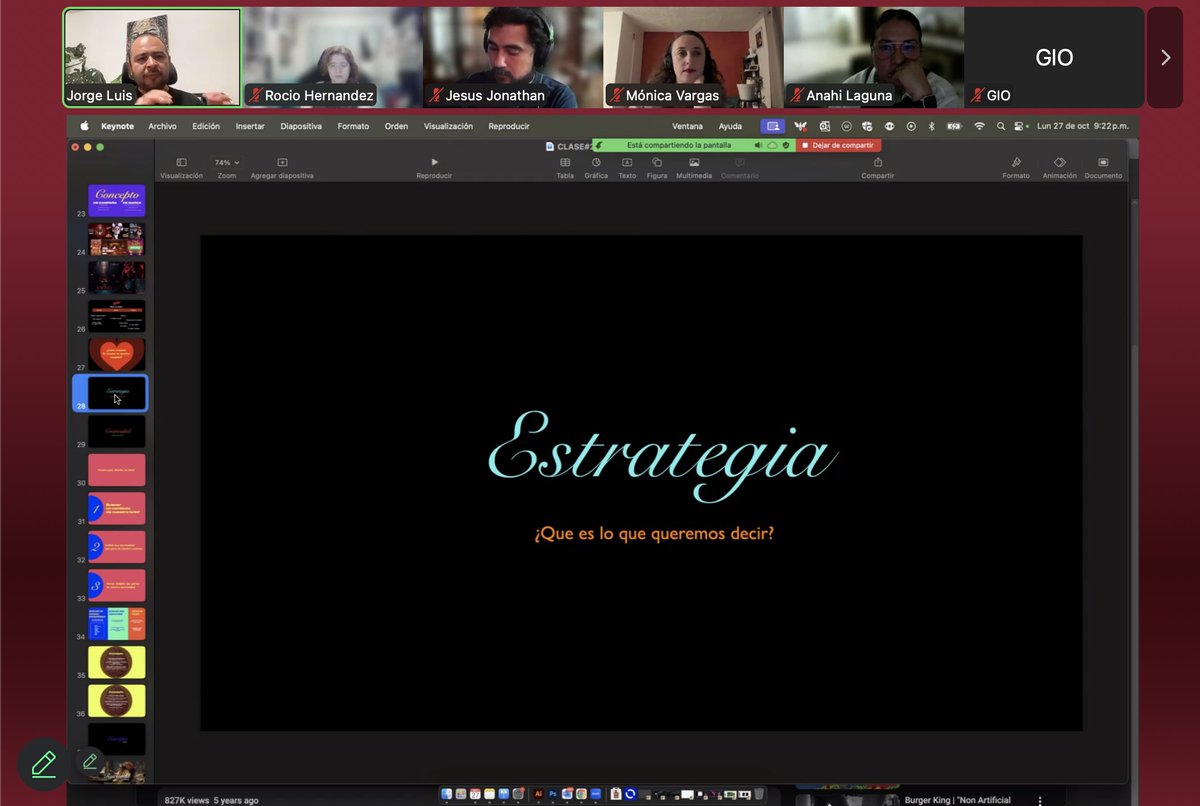
Task: Start slideshow with Reproducir button
Action: coord(434,162)
